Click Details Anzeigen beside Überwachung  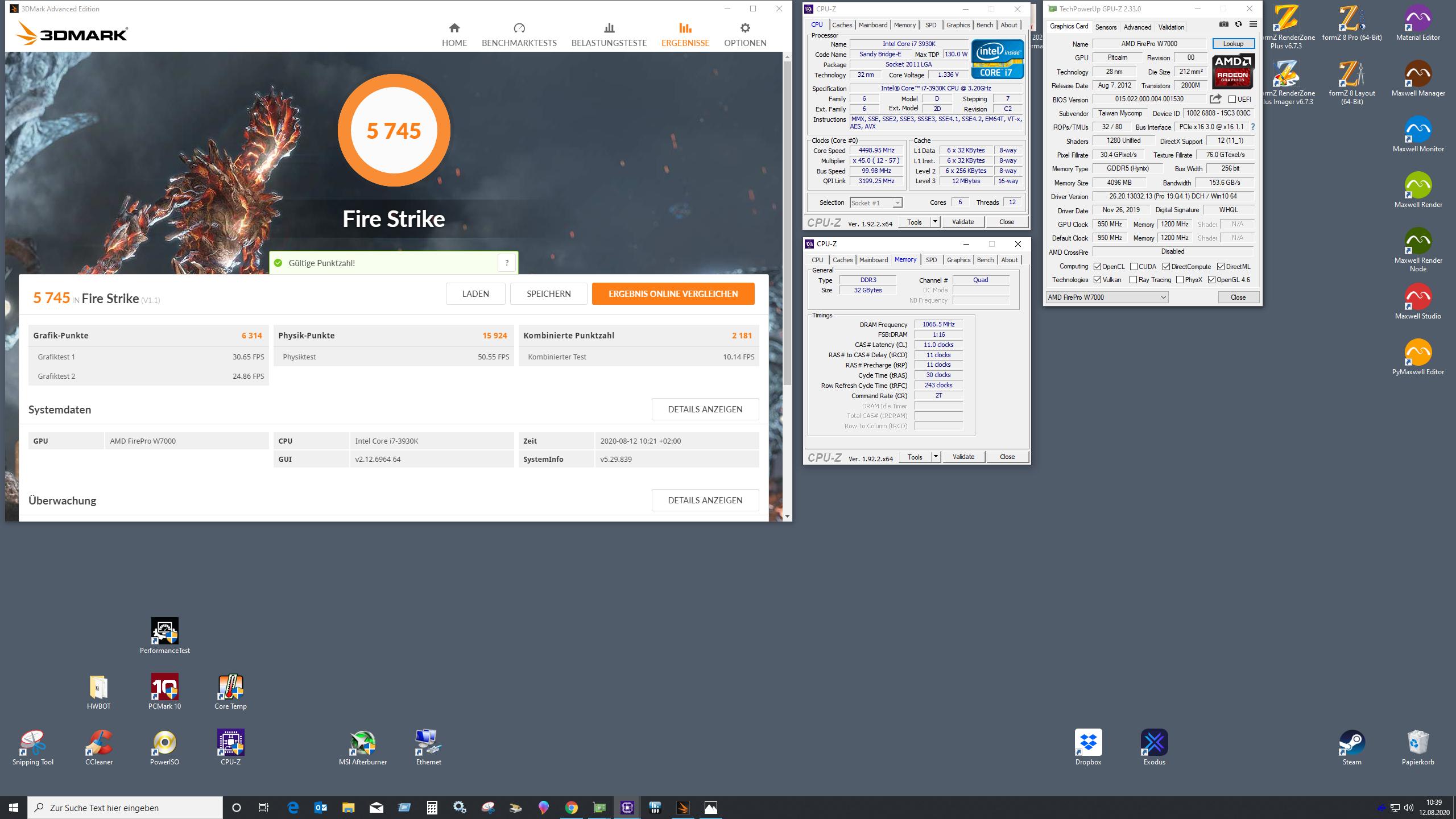(705, 500)
